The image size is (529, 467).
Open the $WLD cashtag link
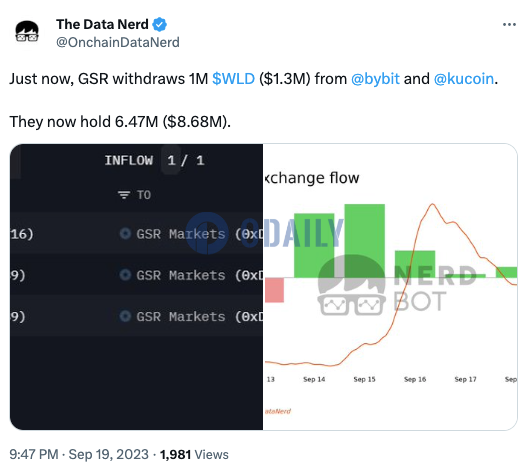[x=233, y=79]
